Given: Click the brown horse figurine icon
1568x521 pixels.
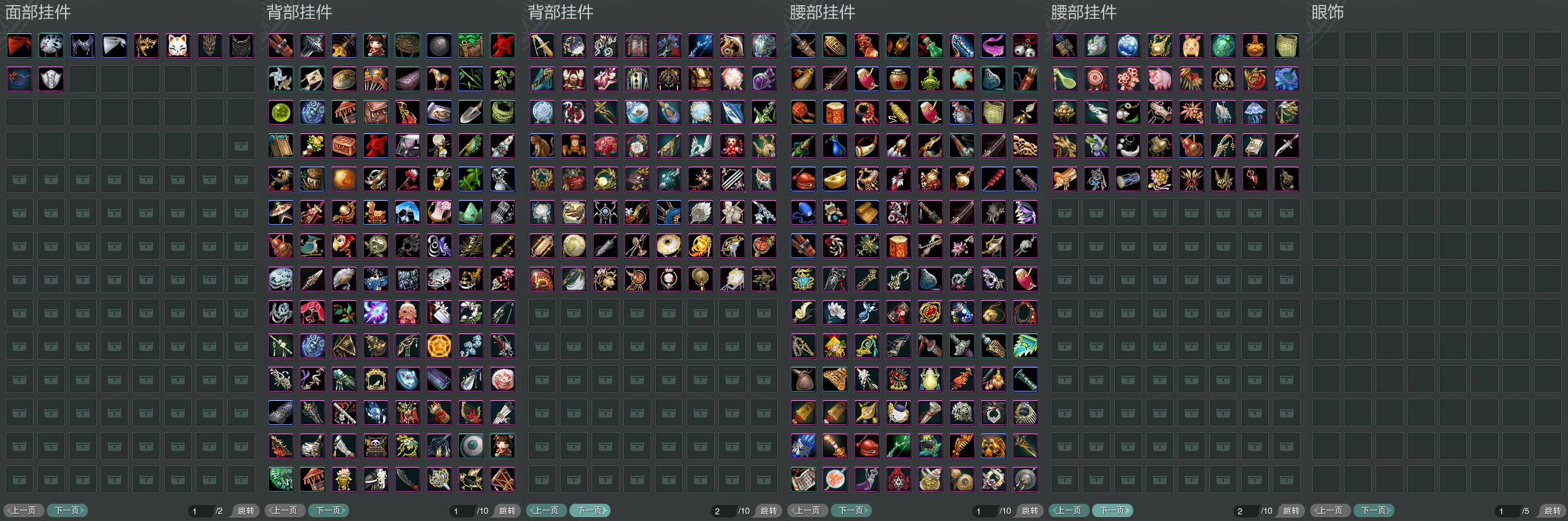Looking at the screenshot, I should pos(439,79).
